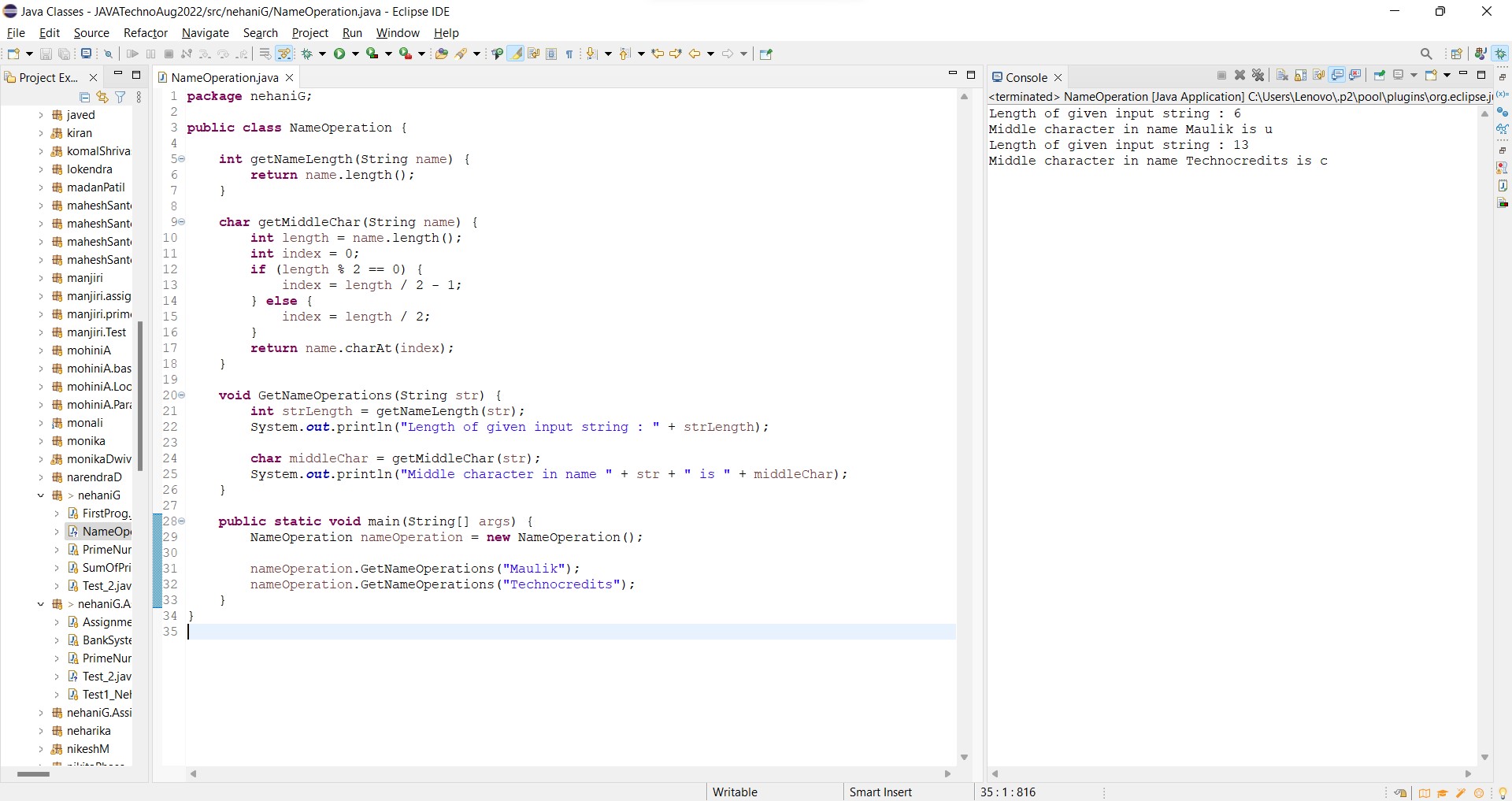Screen dimensions: 1512x801
Task: Open the Refactor menu
Action: tap(146, 32)
